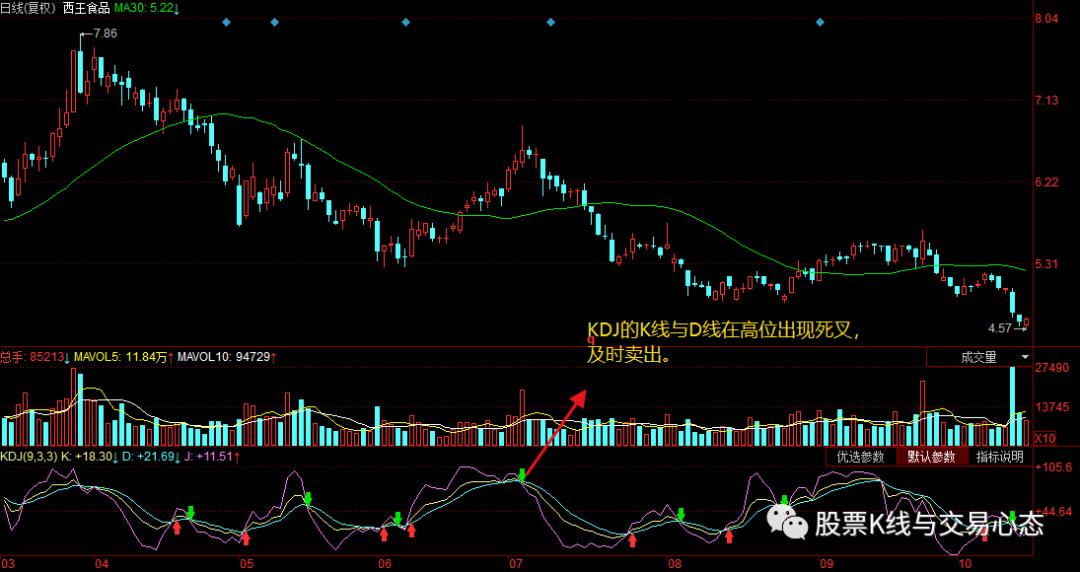Click the 8.04 price axis label
The width and height of the screenshot is (1080, 572).
click(x=1048, y=19)
